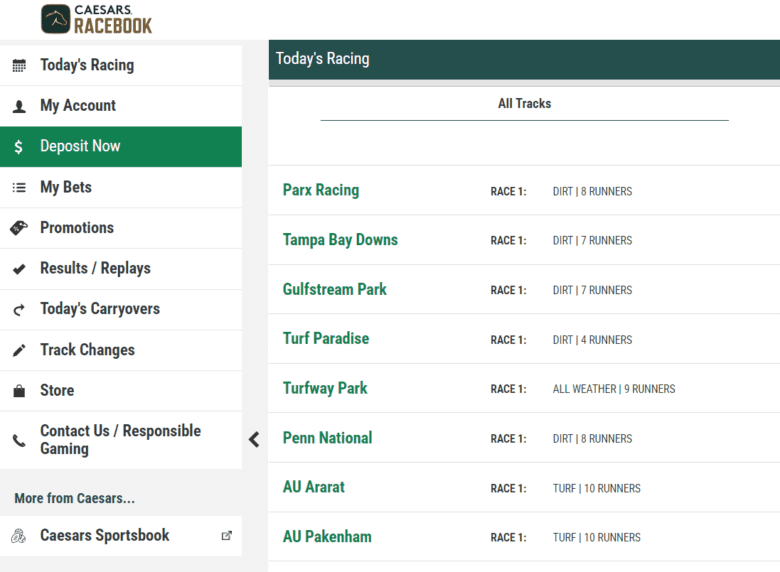This screenshot has height=572, width=780.
Task: Click RACE 1 label in Turfway Park row
Action: coord(508,389)
